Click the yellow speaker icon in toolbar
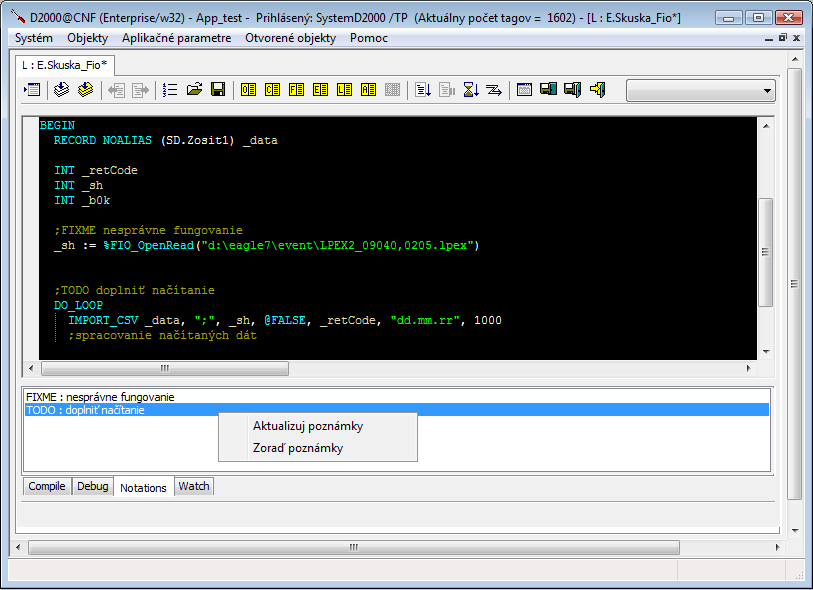This screenshot has width=813, height=590. (597, 90)
